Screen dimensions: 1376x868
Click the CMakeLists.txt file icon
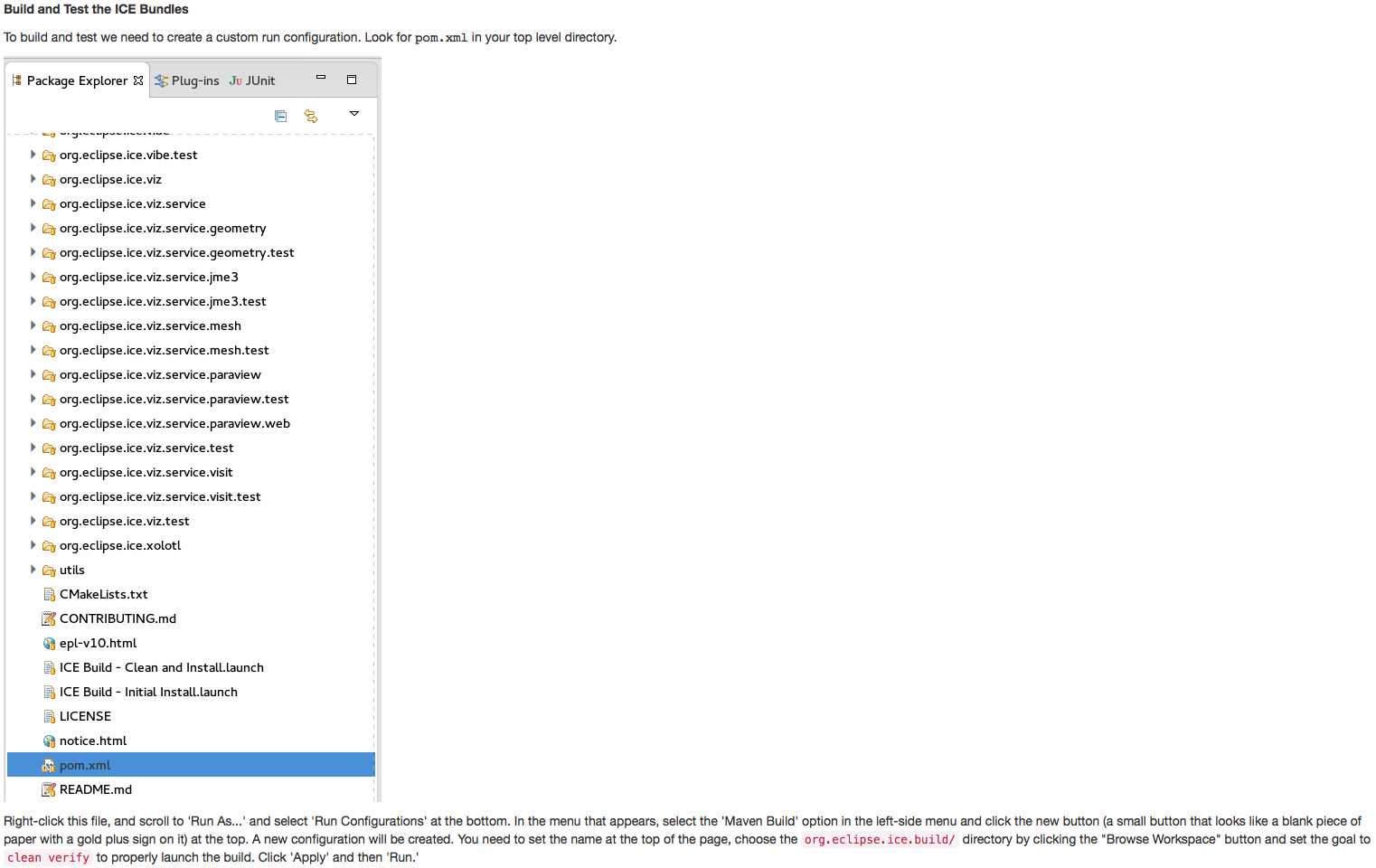point(50,594)
